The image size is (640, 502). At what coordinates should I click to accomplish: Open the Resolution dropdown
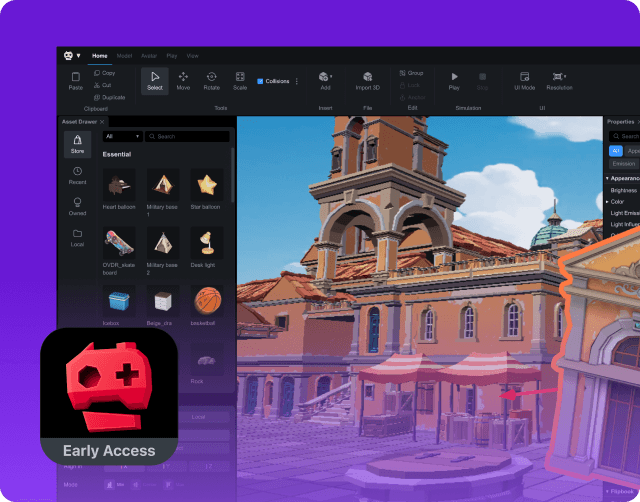(559, 80)
